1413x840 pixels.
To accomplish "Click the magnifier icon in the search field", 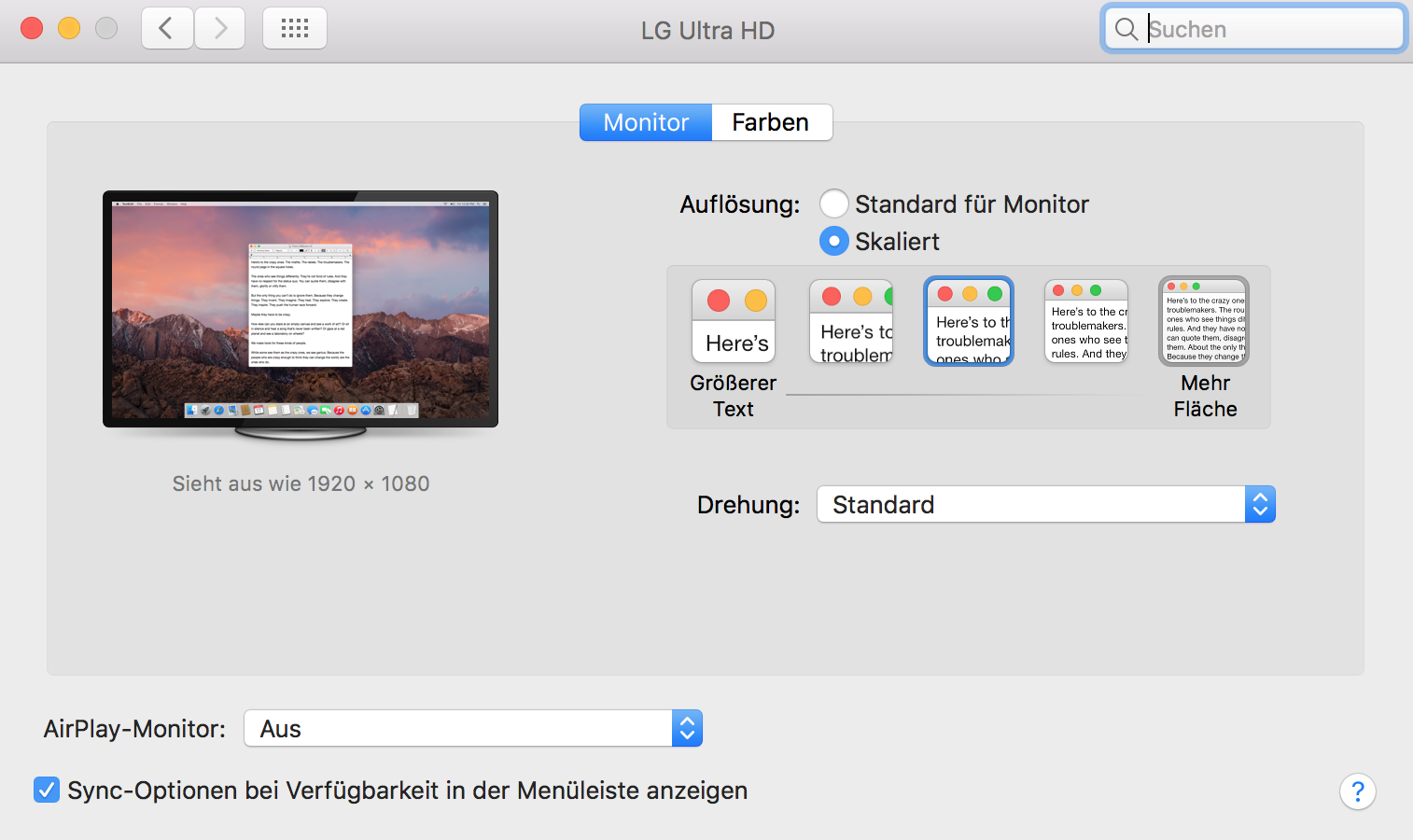I will coord(1126,29).
